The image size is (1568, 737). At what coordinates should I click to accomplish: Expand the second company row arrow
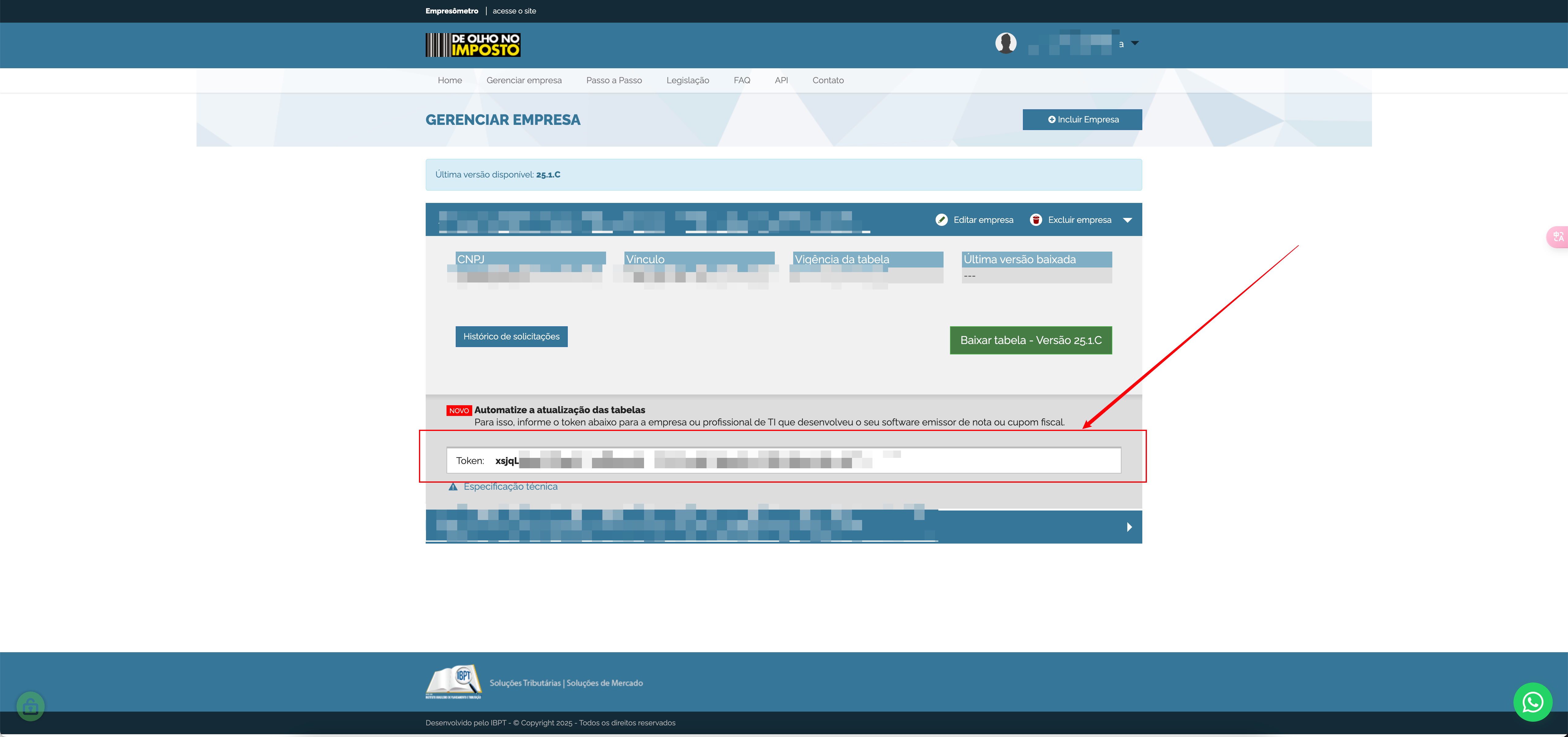[1129, 527]
